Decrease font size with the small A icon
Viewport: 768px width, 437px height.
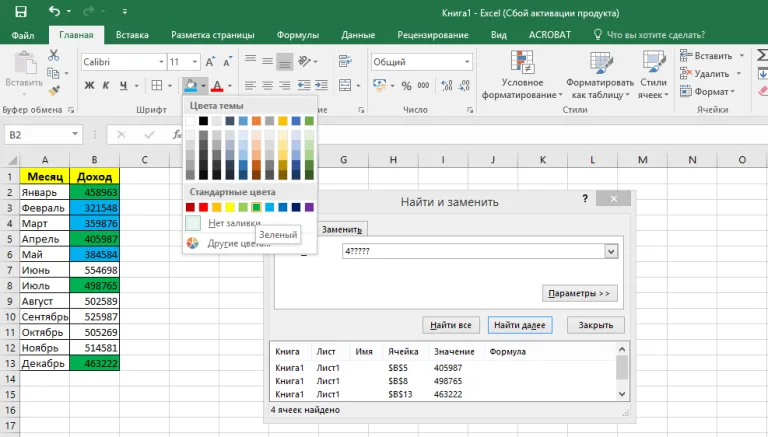click(227, 62)
